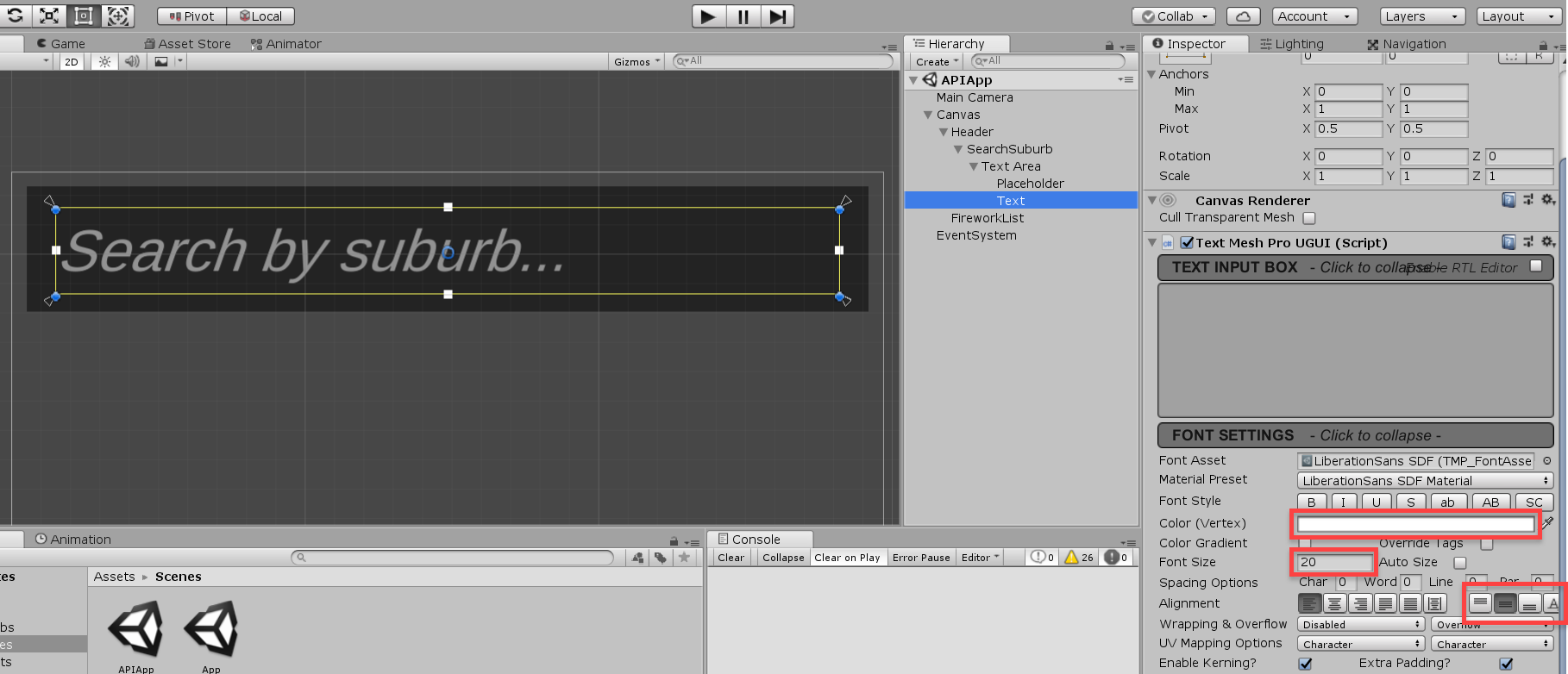Toggle Clear on Play in Console
1568x674 pixels.
pos(847,558)
